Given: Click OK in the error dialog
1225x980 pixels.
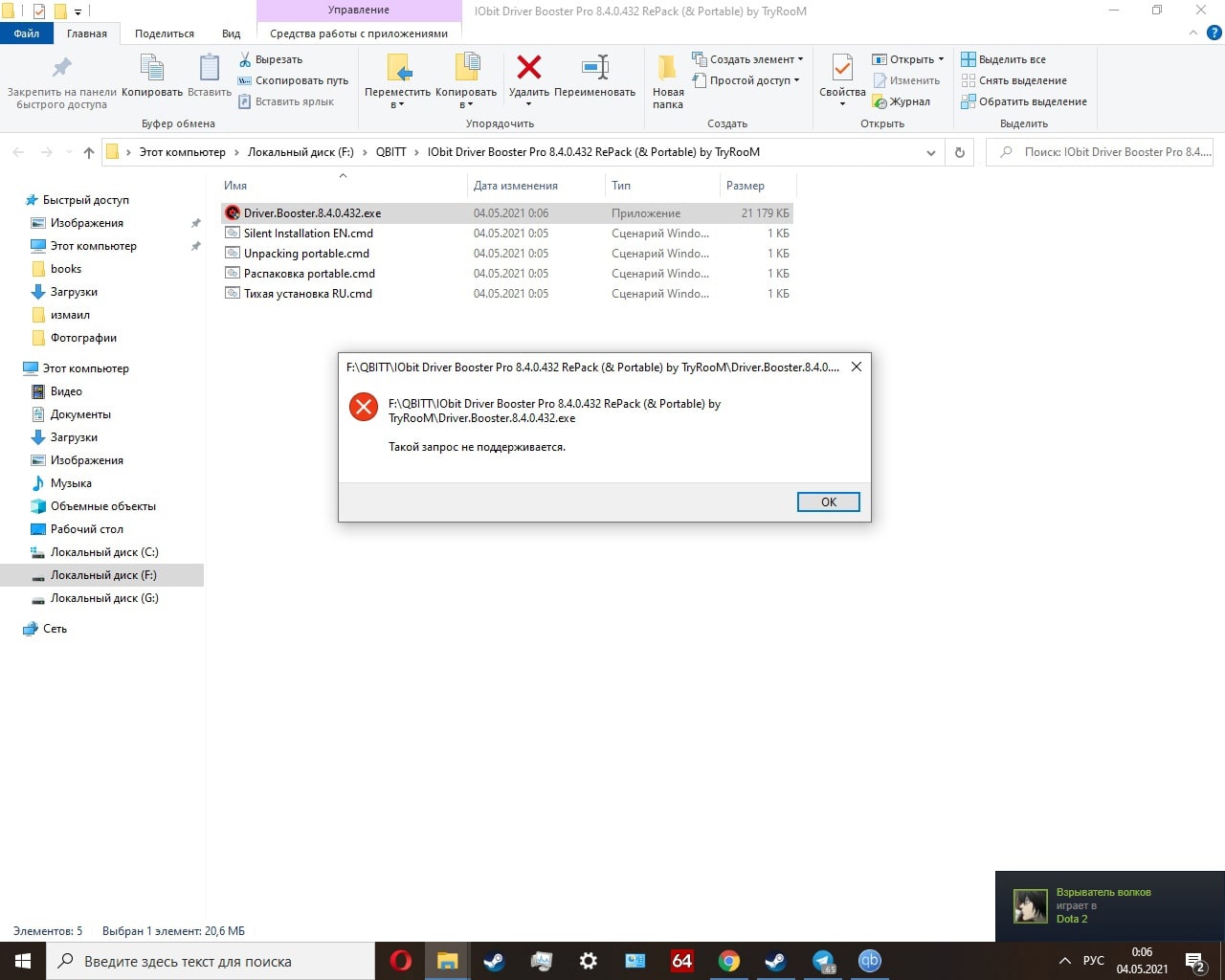Looking at the screenshot, I should tap(829, 501).
